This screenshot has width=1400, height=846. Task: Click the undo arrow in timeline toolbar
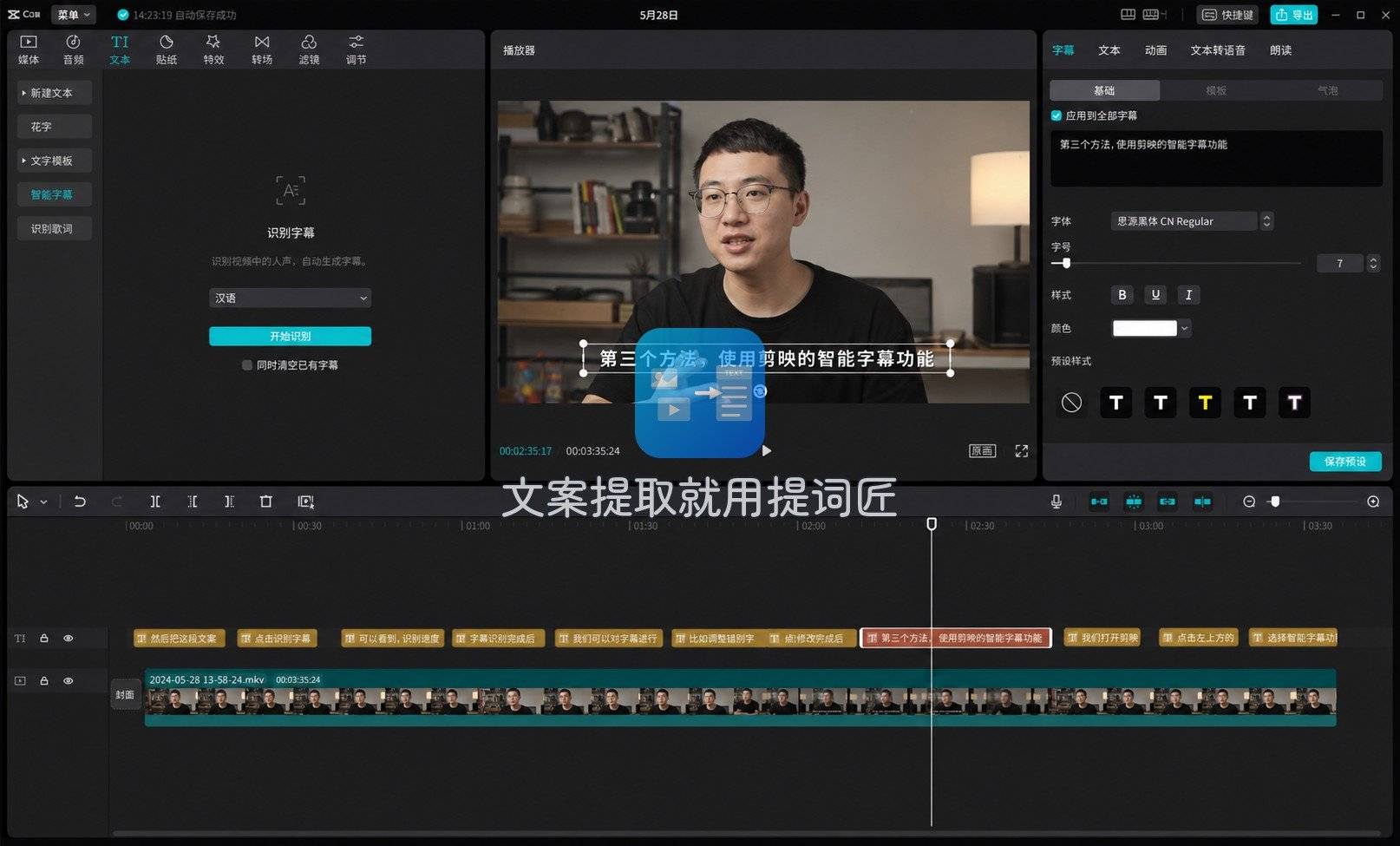[x=80, y=502]
